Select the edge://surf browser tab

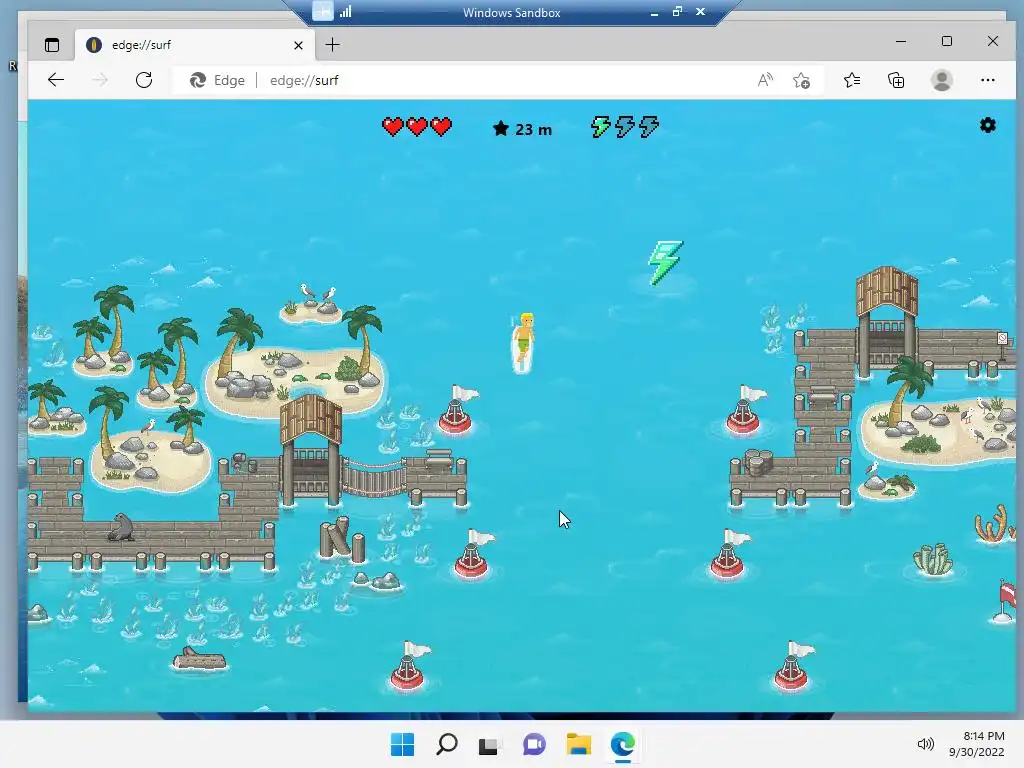pyautogui.click(x=195, y=45)
